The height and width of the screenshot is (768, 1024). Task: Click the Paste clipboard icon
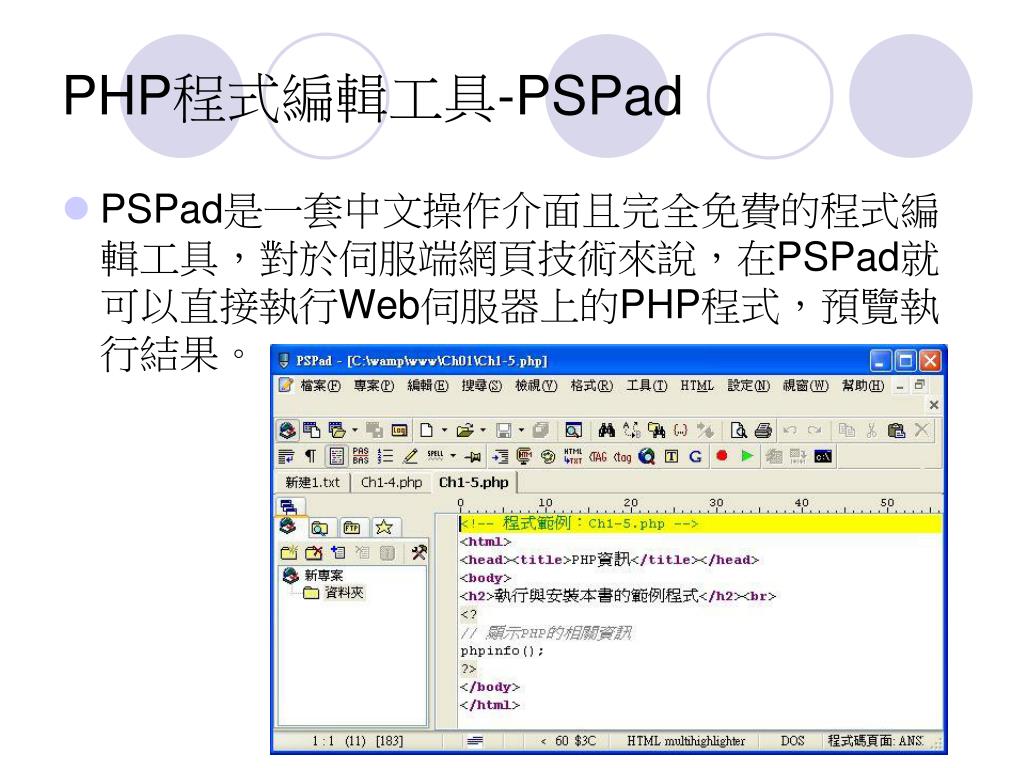click(x=897, y=430)
